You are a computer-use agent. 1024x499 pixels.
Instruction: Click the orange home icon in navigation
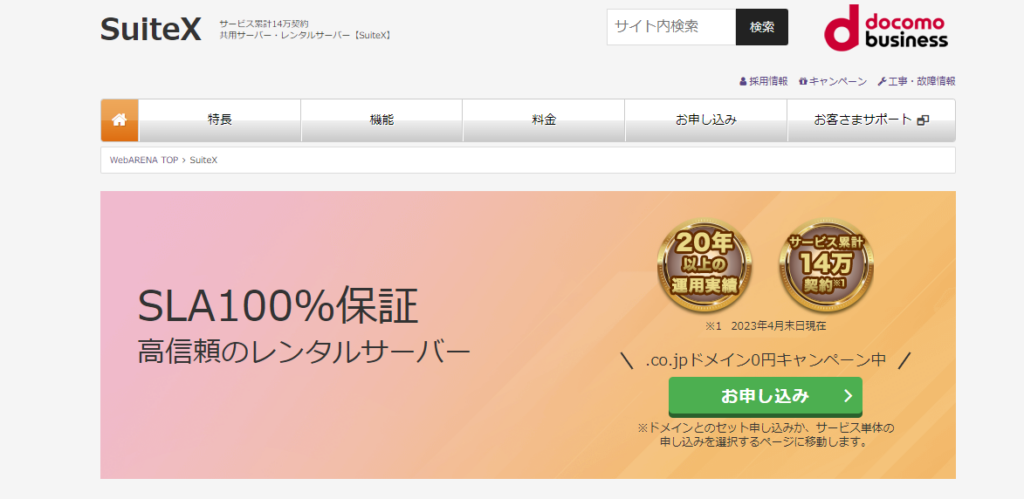coord(119,120)
